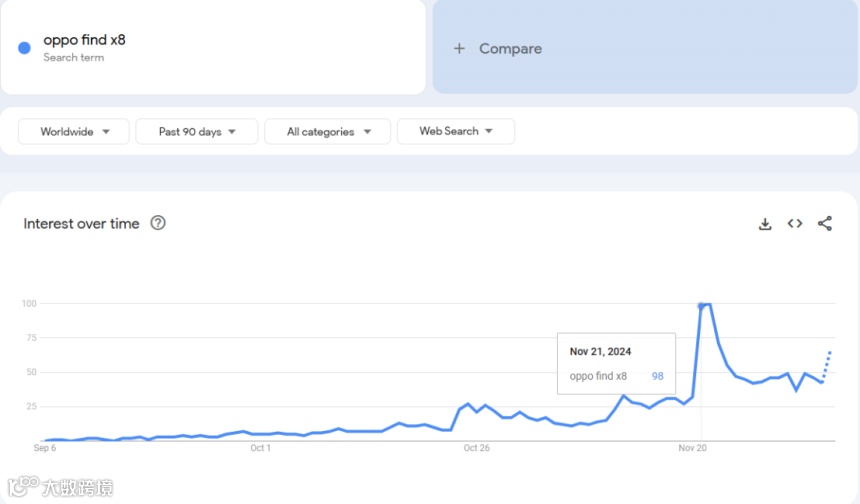
Task: Select the Oct 26 date label on axis
Action: click(x=477, y=448)
